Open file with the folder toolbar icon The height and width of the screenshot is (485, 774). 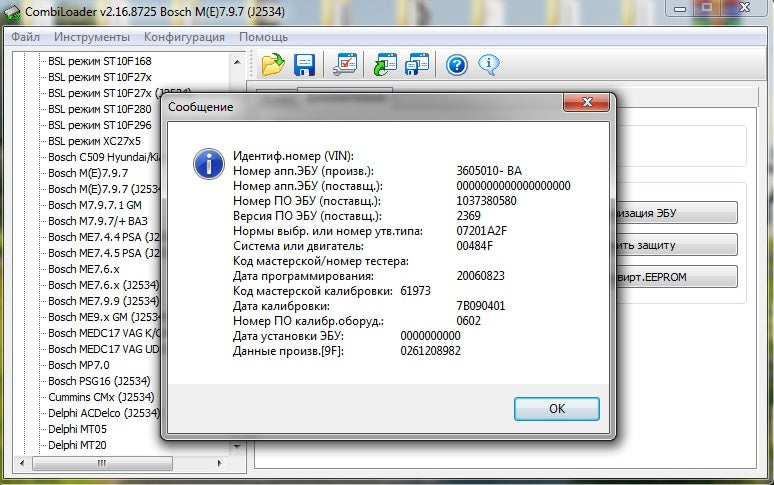click(273, 65)
